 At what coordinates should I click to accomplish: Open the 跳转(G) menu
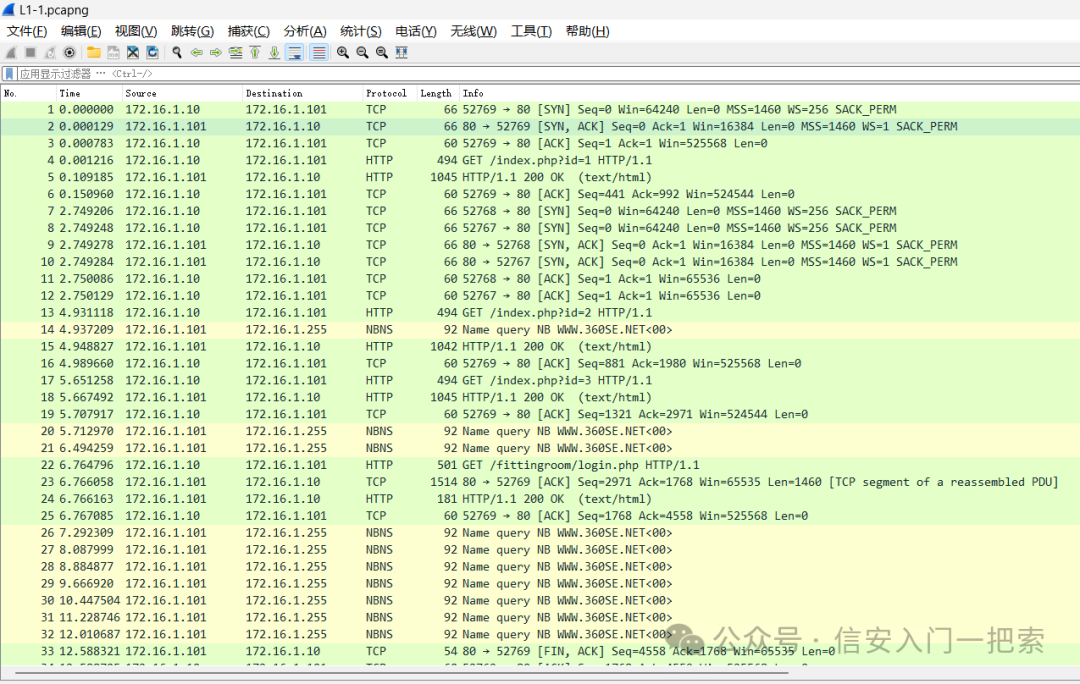pyautogui.click(x=192, y=31)
